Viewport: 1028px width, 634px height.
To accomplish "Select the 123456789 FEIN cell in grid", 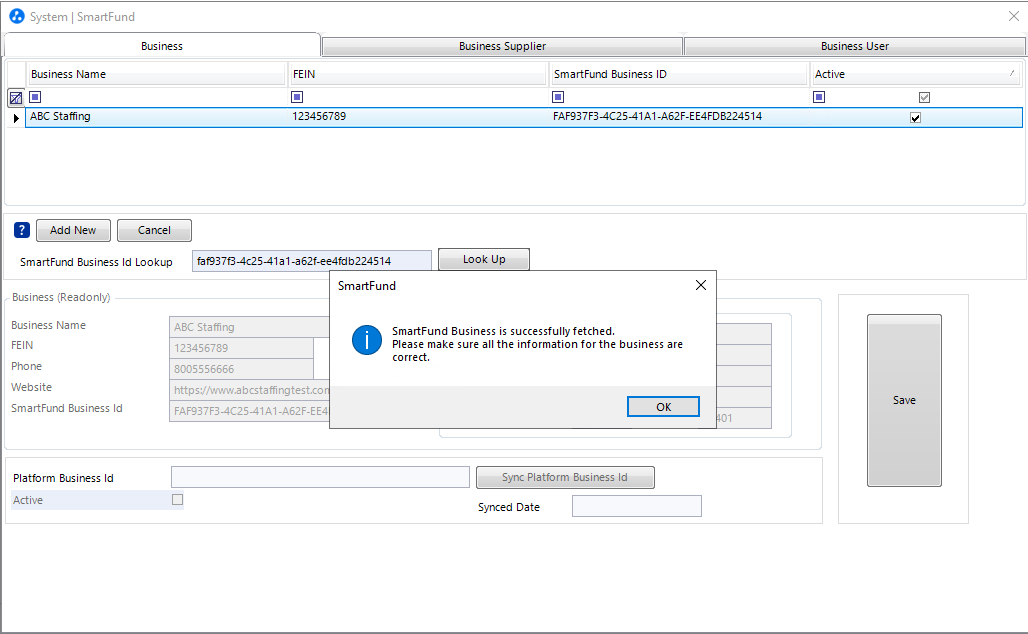I will (418, 117).
